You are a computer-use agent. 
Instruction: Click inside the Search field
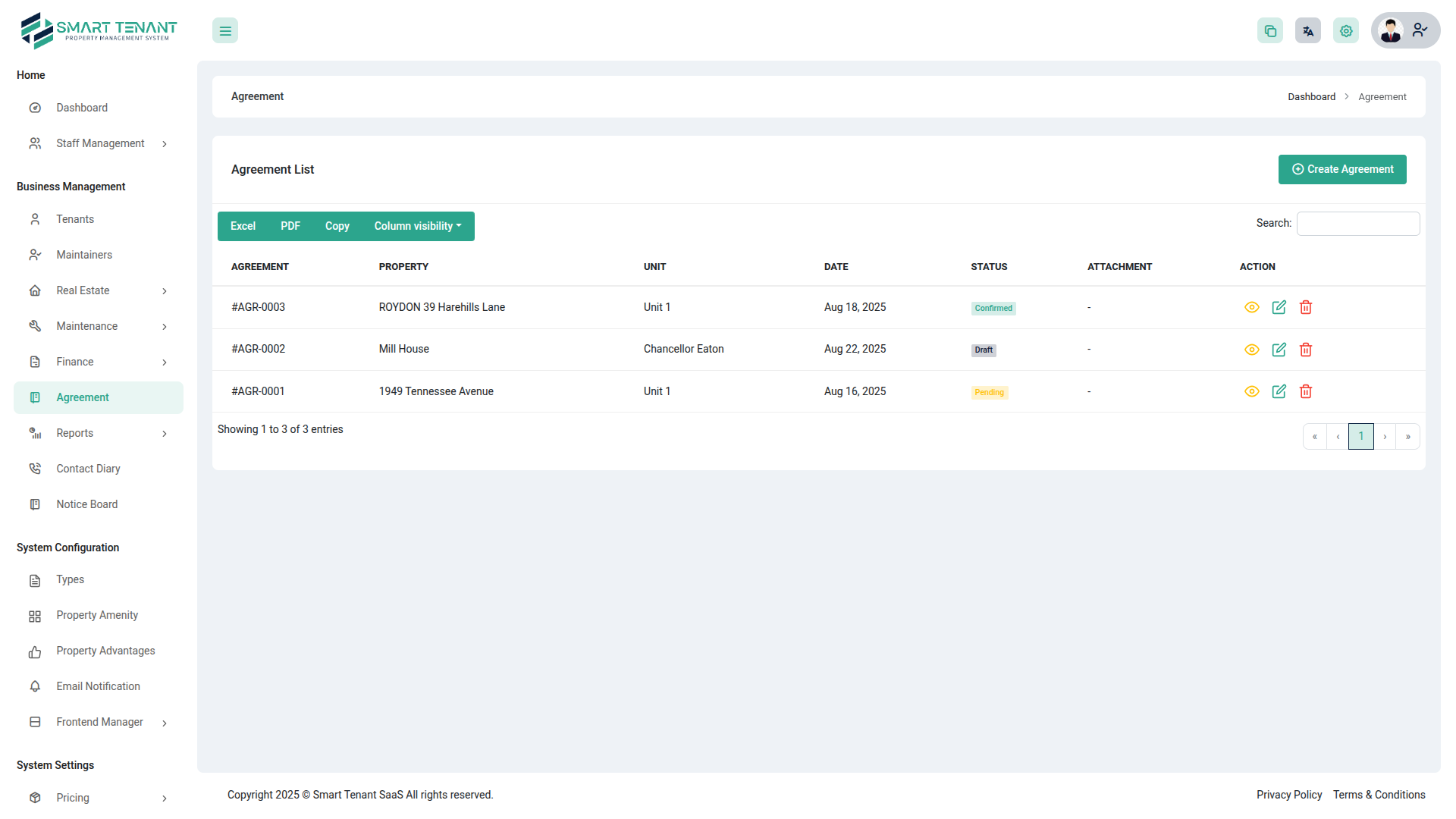pyautogui.click(x=1357, y=223)
